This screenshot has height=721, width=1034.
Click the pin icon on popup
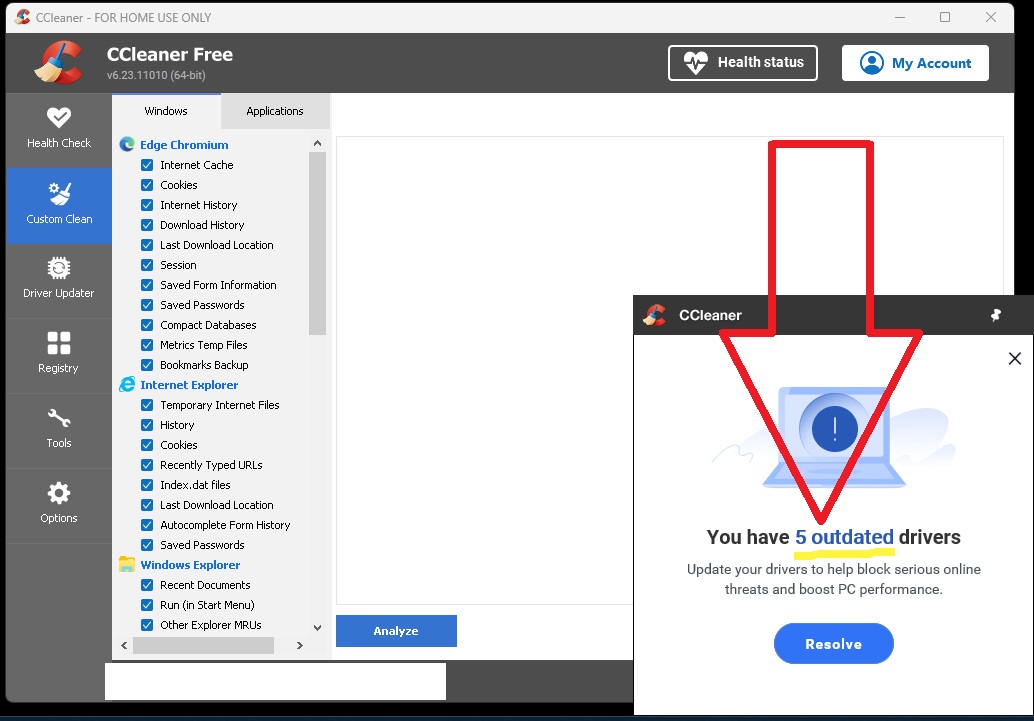pyautogui.click(x=996, y=315)
